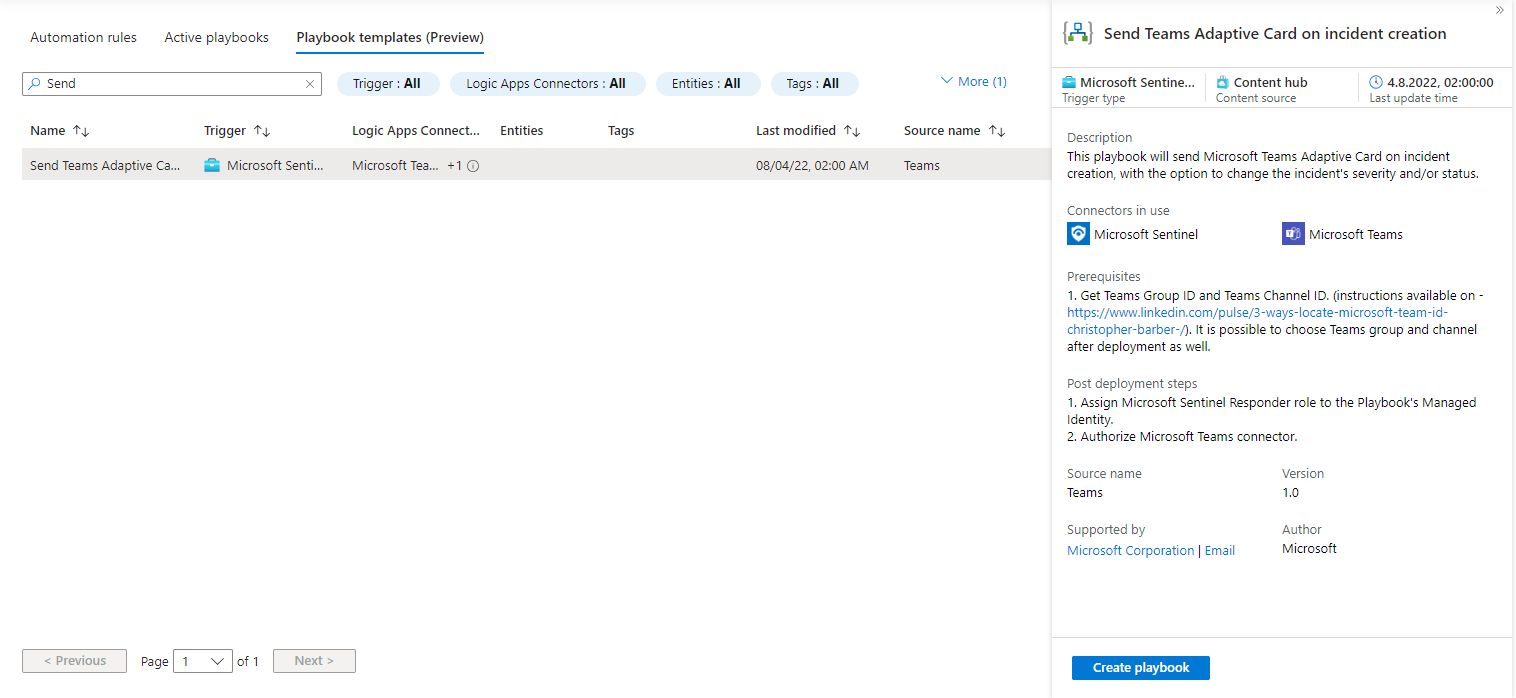
Task: Click the Previous page button
Action: 75,661
